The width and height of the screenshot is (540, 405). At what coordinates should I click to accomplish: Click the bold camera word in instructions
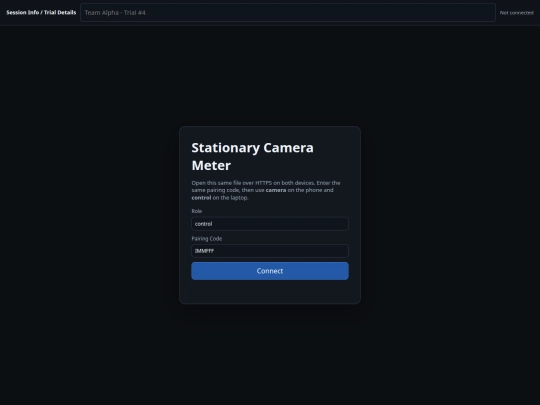point(276,190)
